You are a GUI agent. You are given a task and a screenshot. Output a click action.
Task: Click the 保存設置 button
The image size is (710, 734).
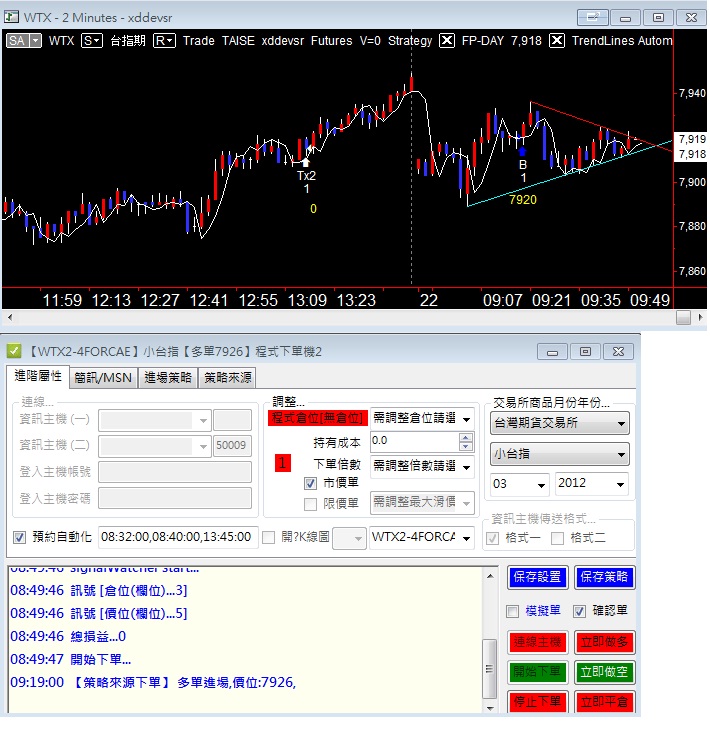coord(537,577)
